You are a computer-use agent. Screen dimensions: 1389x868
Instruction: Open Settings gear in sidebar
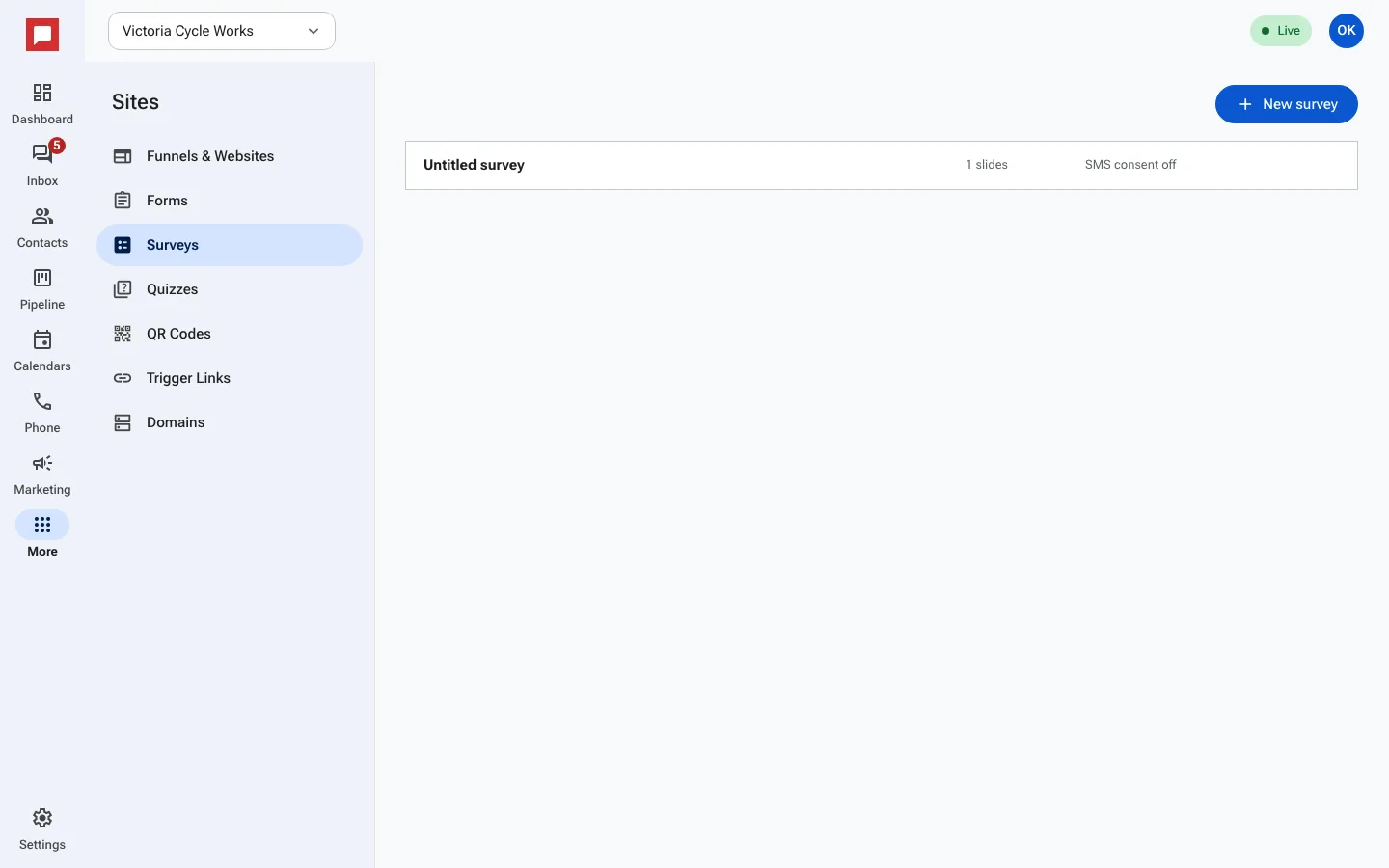click(42, 828)
